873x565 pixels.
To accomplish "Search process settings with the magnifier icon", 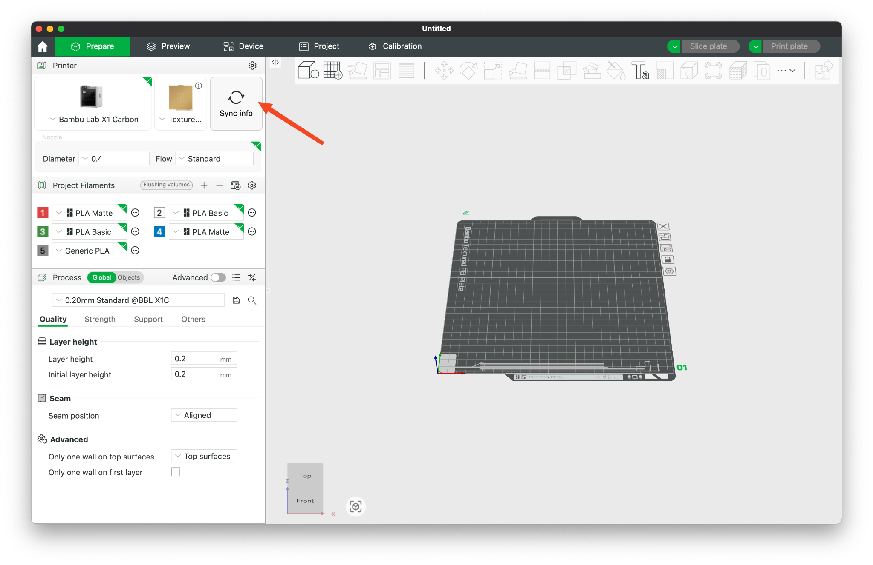I will (x=252, y=300).
